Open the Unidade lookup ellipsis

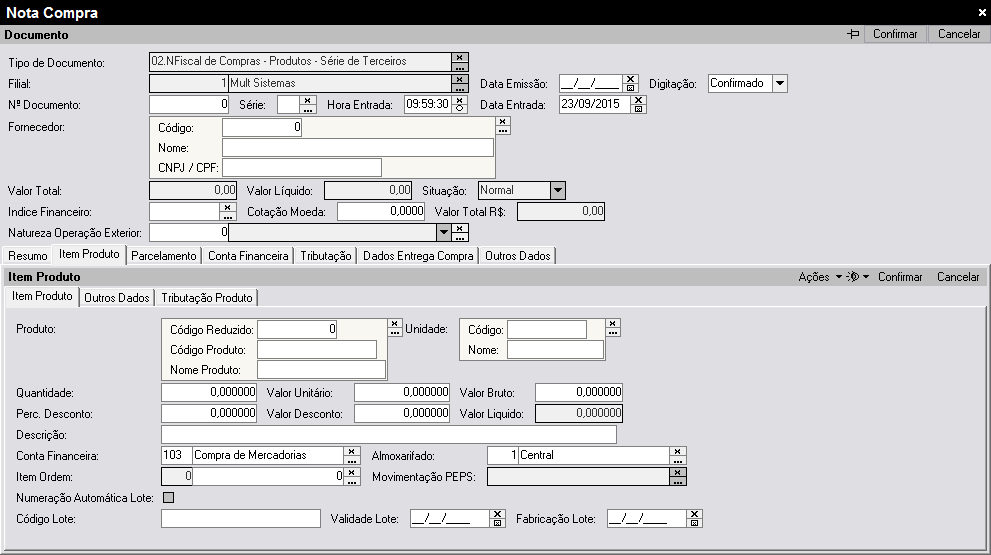pyautogui.click(x=612, y=332)
